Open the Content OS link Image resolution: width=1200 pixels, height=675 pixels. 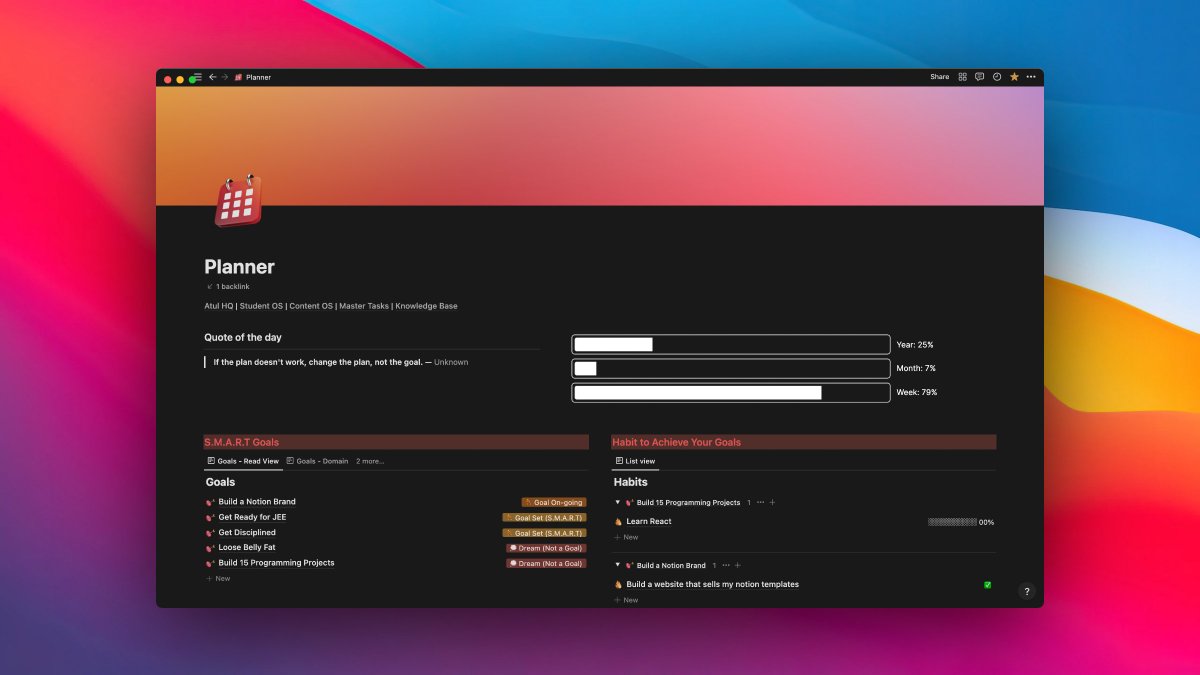point(311,306)
